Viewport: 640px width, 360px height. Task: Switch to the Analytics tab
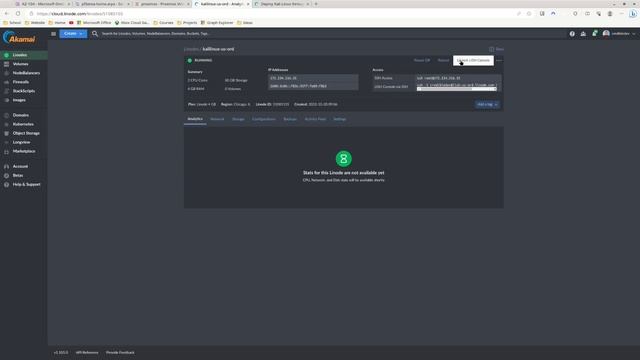pos(195,119)
